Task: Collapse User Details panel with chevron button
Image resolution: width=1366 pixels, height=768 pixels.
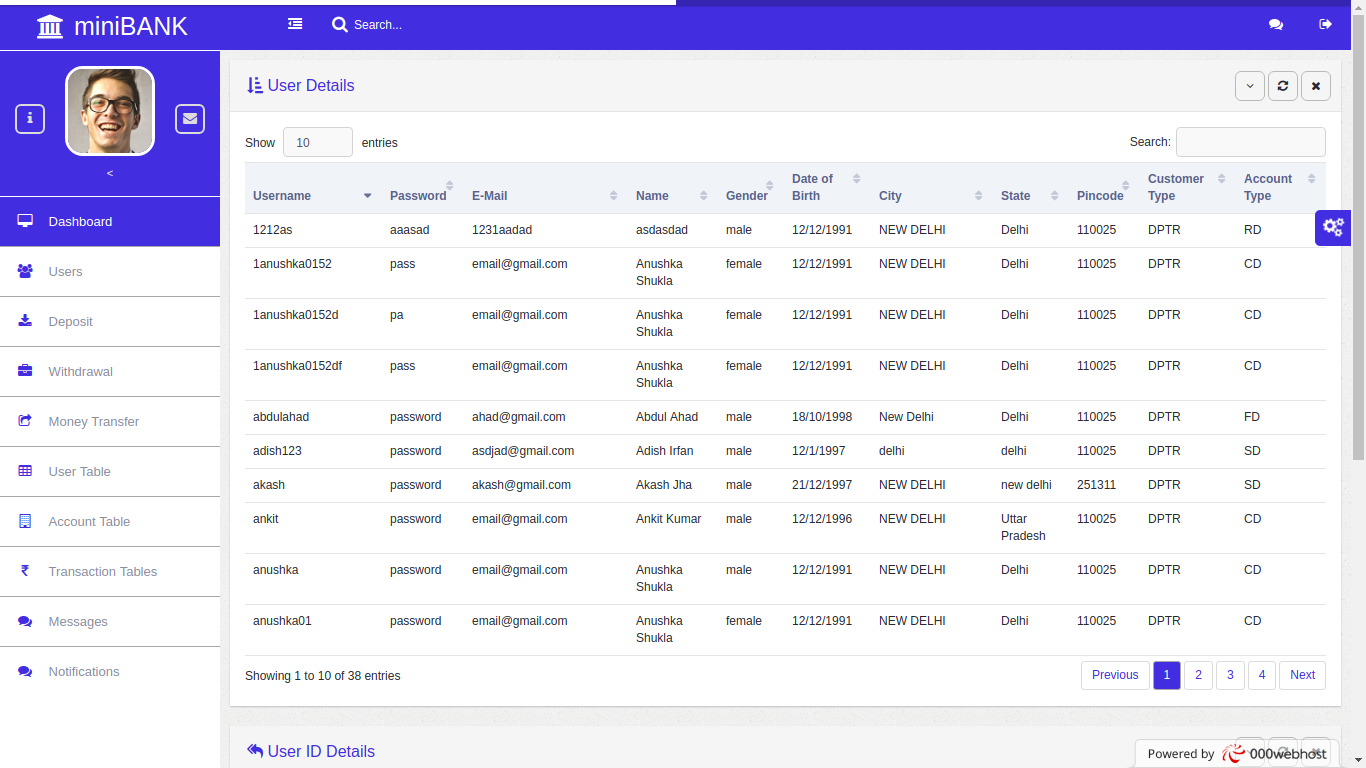Action: point(1250,86)
